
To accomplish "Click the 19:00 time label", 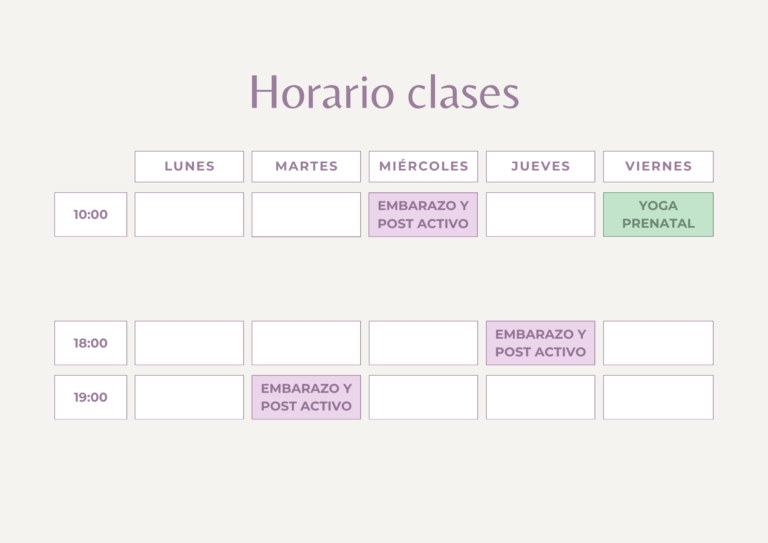I will pyautogui.click(x=91, y=397).
